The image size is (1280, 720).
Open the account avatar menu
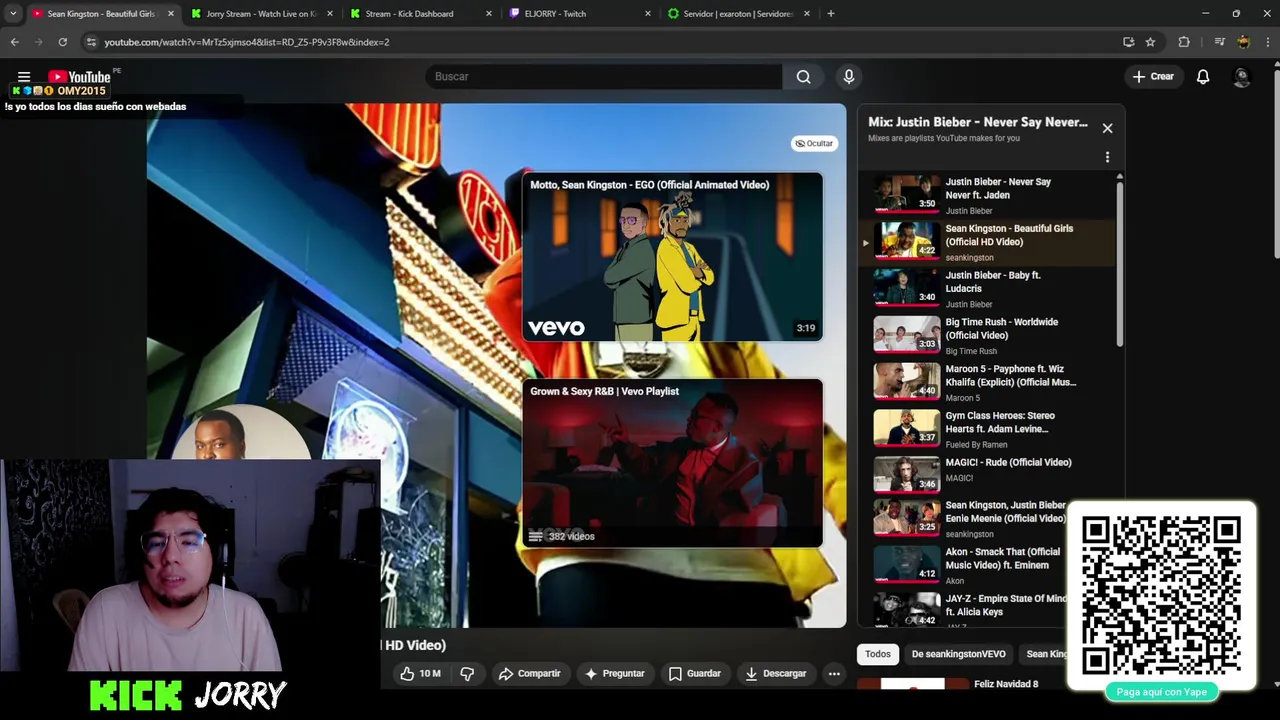[1242, 77]
